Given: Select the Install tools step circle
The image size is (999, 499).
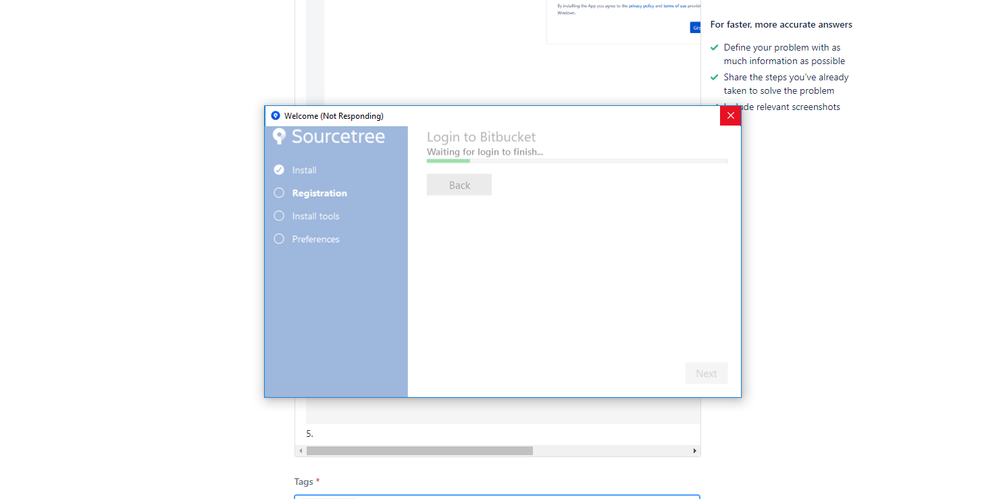Looking at the screenshot, I should (x=278, y=215).
